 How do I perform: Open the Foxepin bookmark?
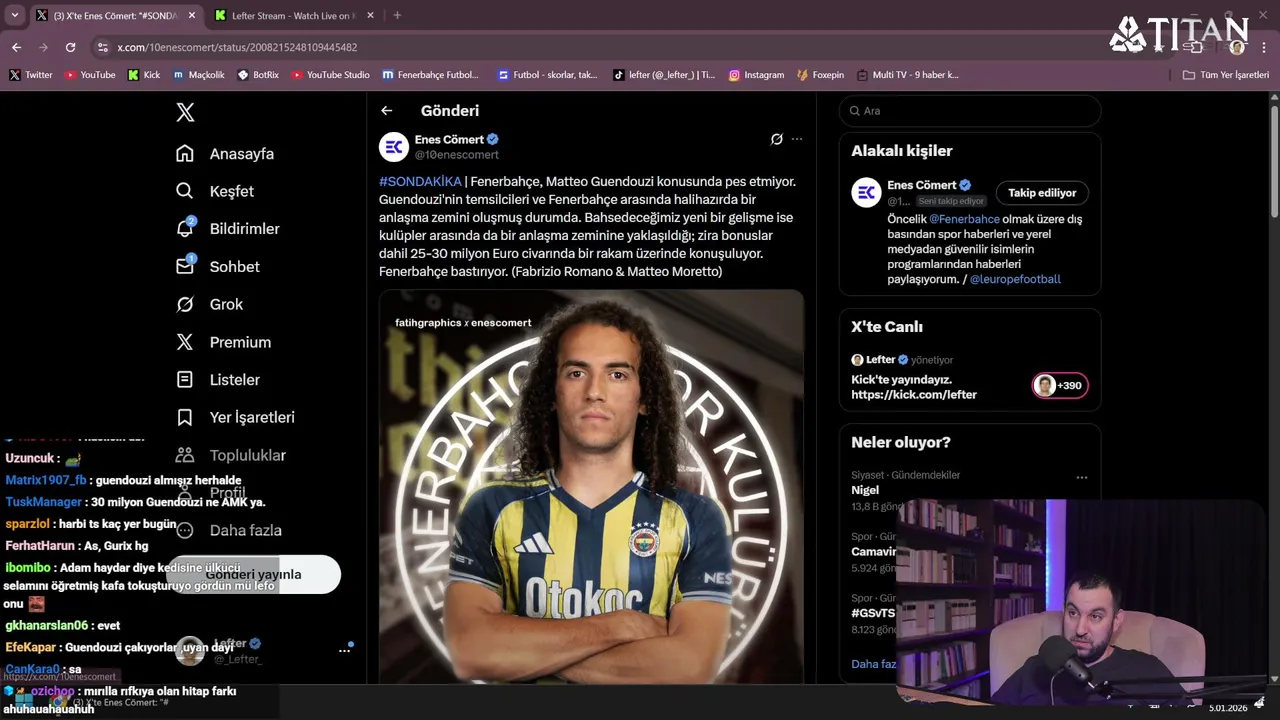coord(820,75)
